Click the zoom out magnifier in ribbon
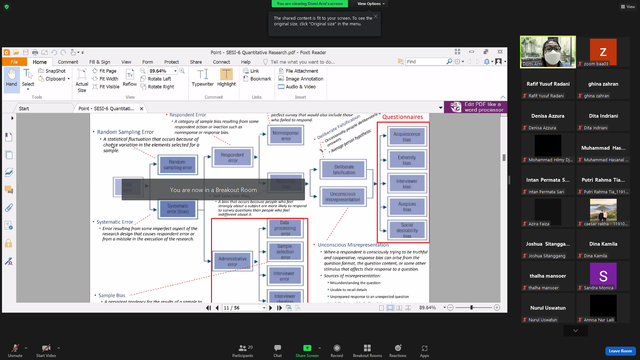 click(143, 71)
